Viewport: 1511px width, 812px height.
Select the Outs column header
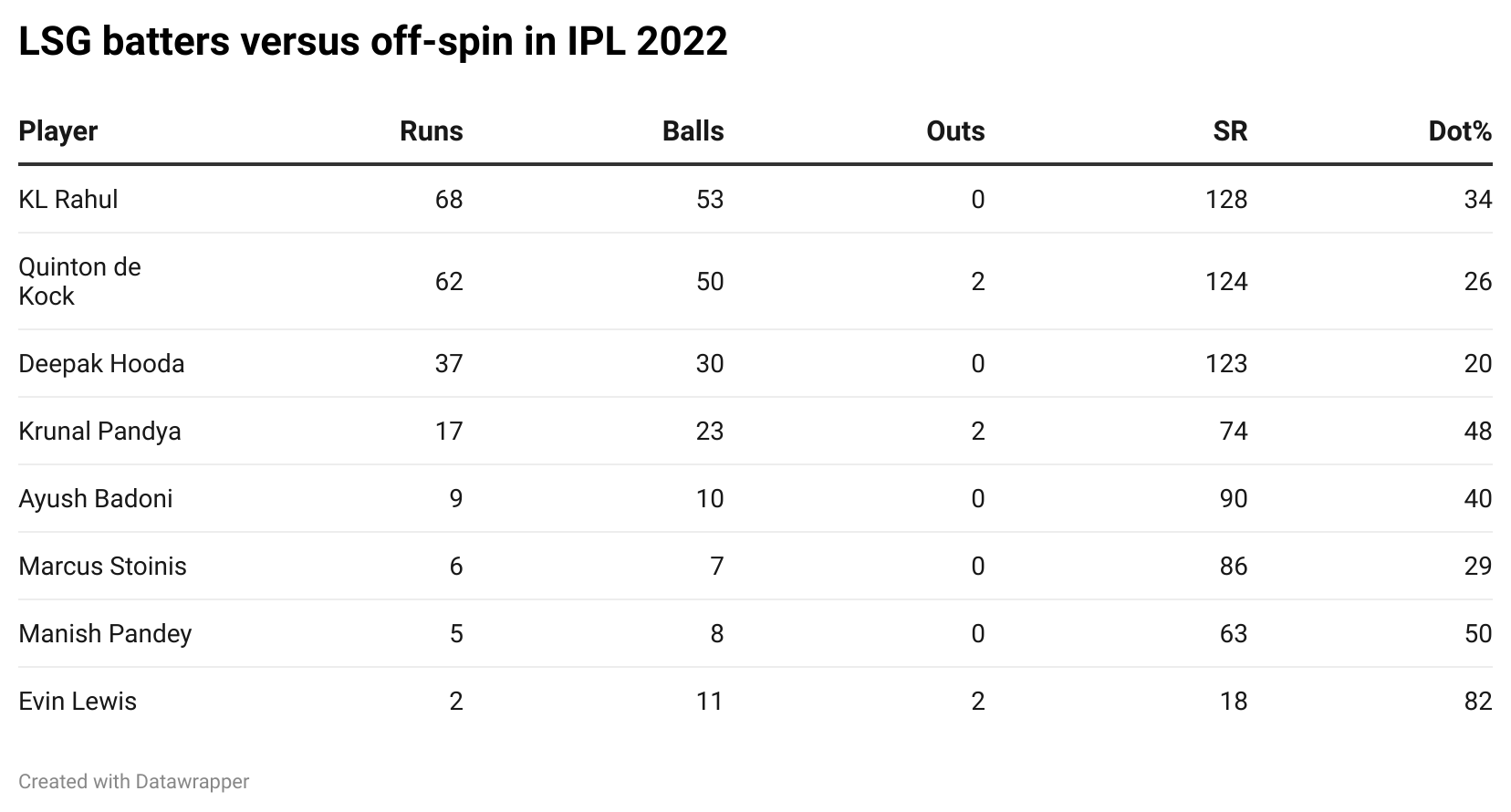tap(954, 131)
